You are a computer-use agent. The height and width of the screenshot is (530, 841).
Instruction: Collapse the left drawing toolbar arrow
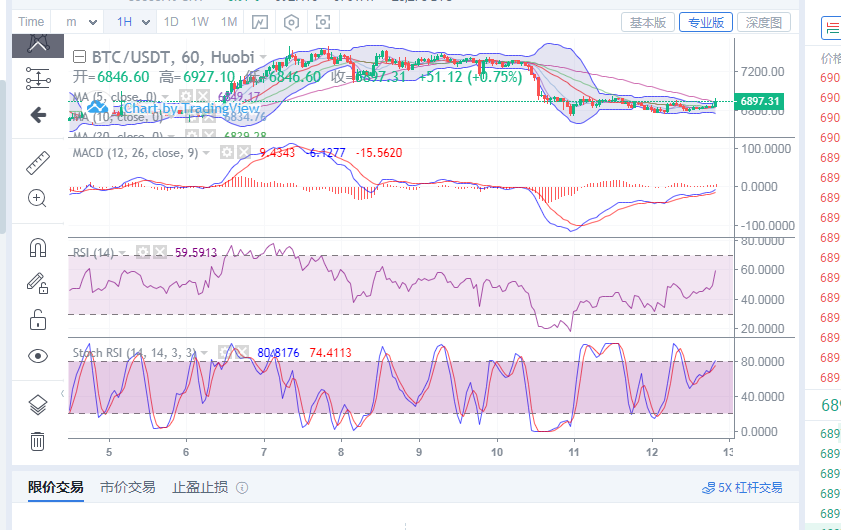(63, 394)
